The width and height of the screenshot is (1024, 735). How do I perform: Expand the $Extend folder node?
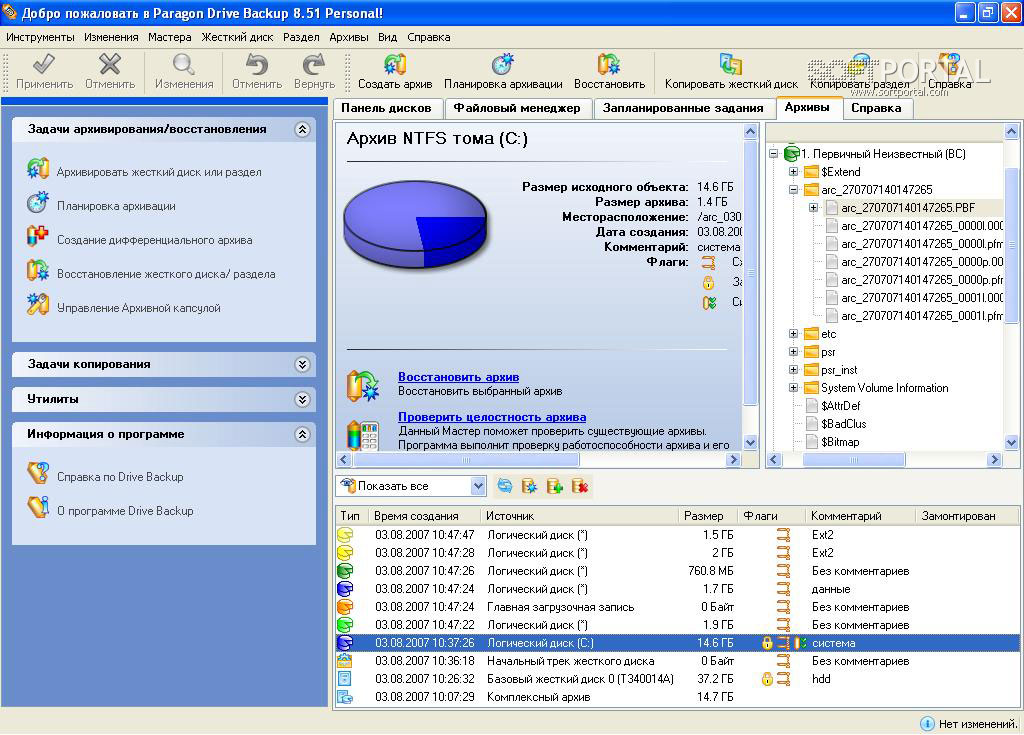click(793, 172)
